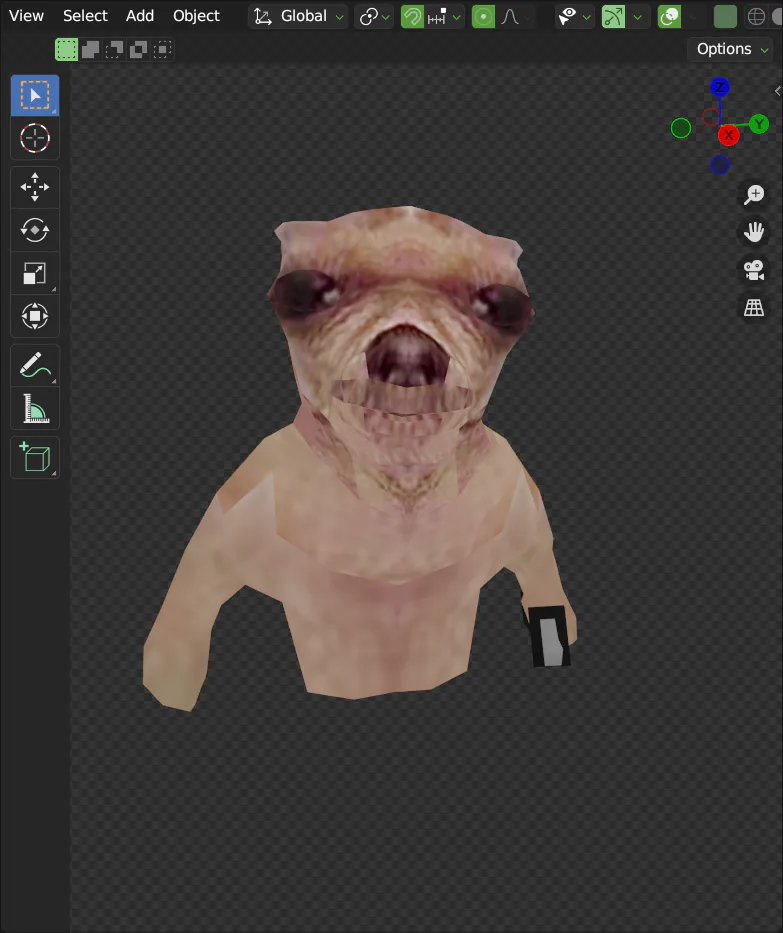This screenshot has width=783, height=933.
Task: Switch to wireframe globe shading
Action: point(756,17)
